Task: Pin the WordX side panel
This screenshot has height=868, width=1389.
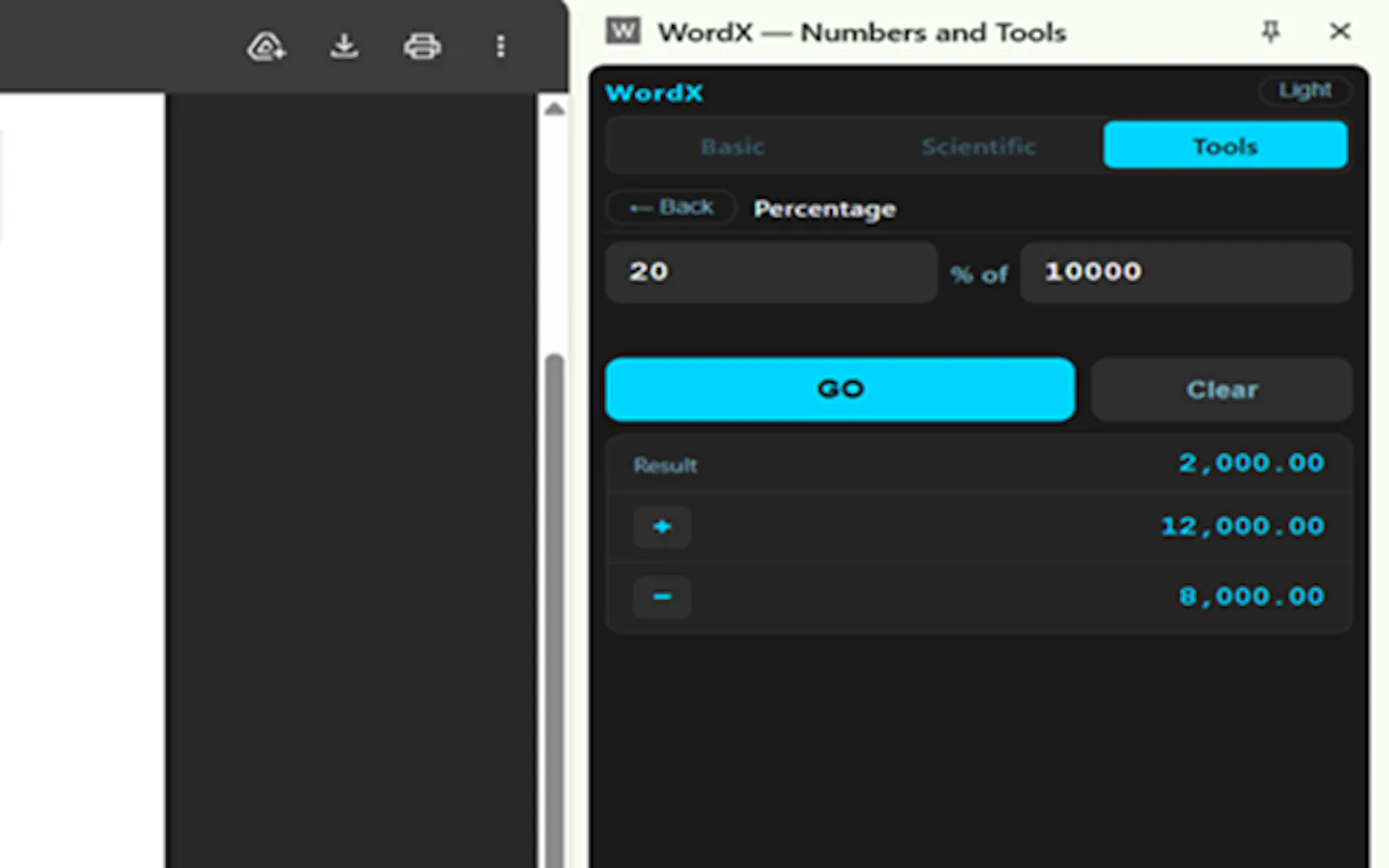Action: pos(1270,31)
